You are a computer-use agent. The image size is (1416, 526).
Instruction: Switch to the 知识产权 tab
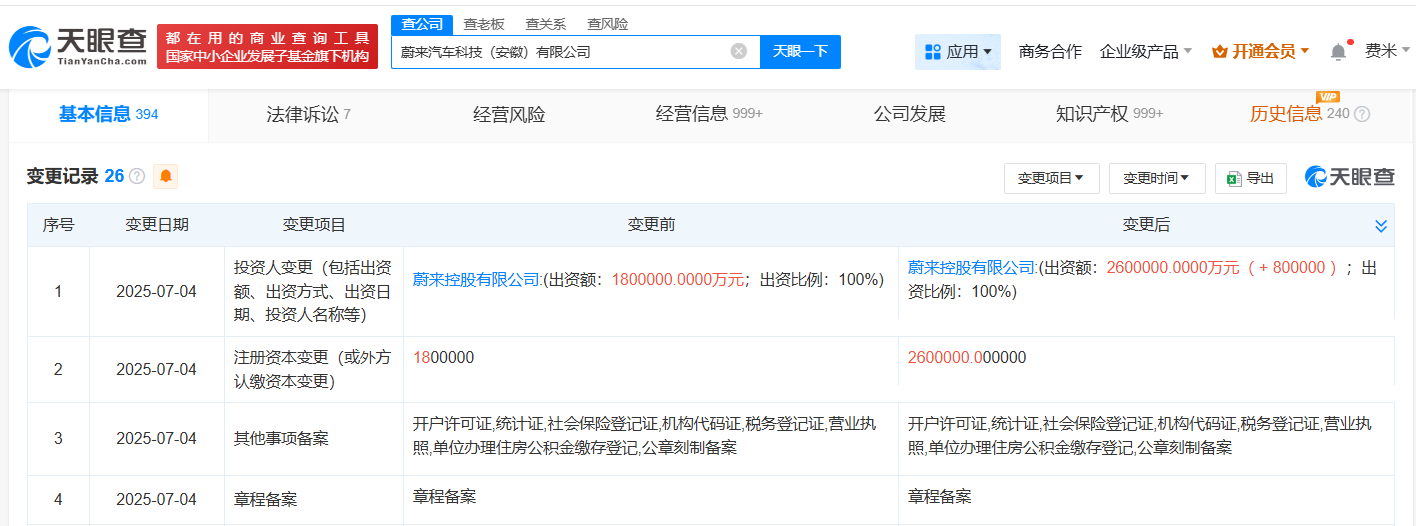[1109, 114]
